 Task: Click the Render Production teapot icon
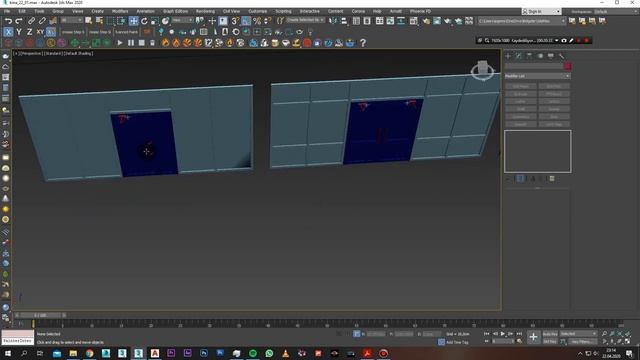click(x=448, y=20)
